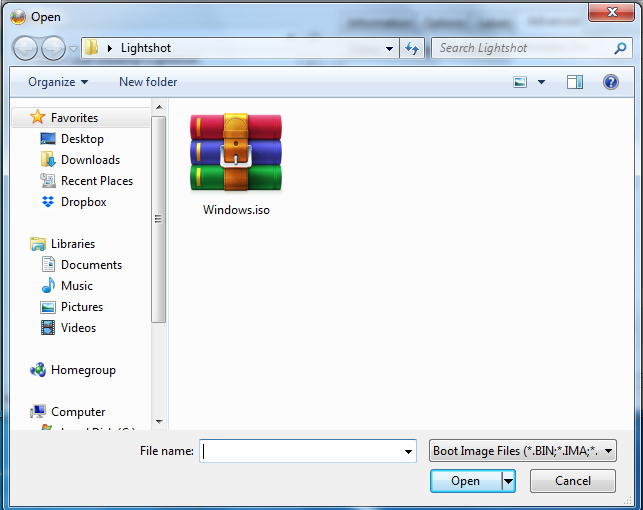Viewport: 643px width, 510px height.
Task: Click the Windows.iso file name label
Action: [x=236, y=210]
